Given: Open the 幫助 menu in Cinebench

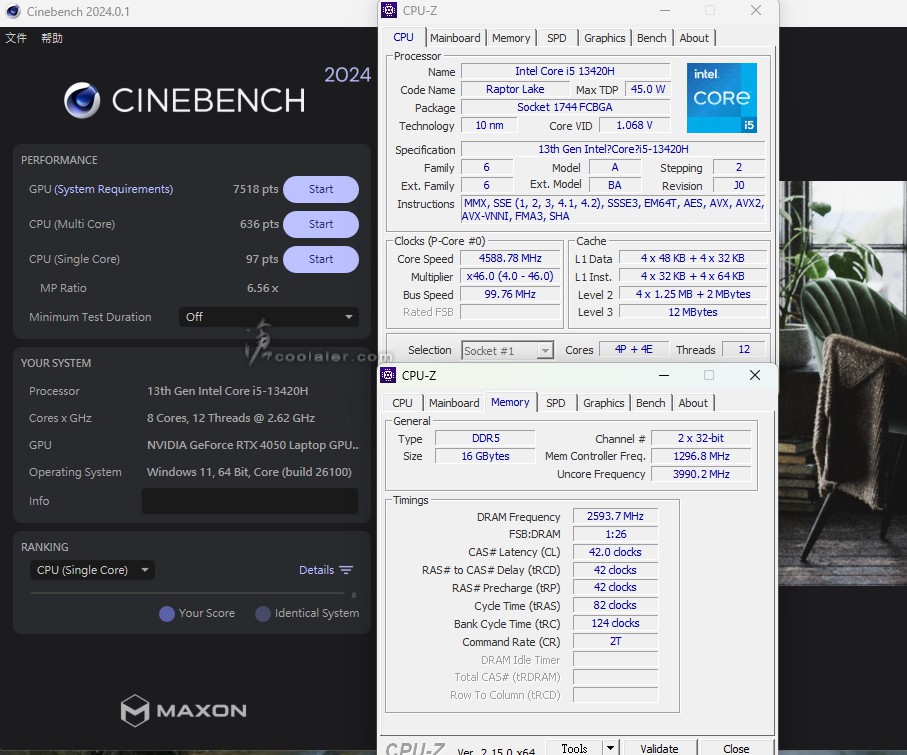Looking at the screenshot, I should pyautogui.click(x=52, y=38).
